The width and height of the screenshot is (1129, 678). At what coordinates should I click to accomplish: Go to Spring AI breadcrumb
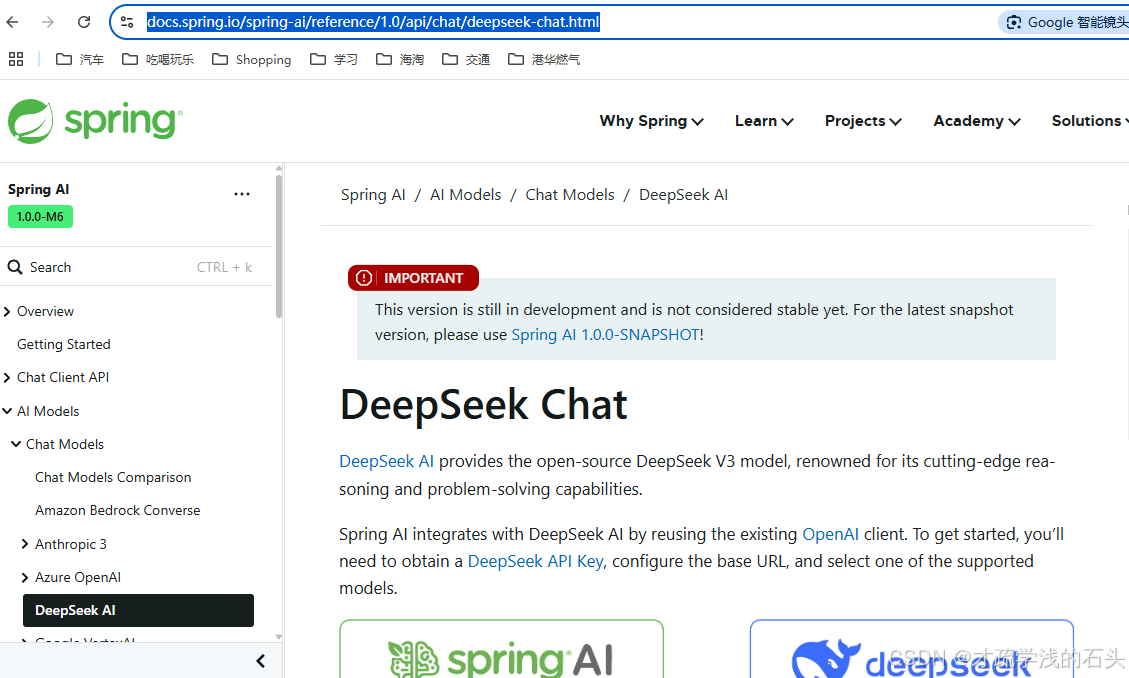click(x=373, y=194)
